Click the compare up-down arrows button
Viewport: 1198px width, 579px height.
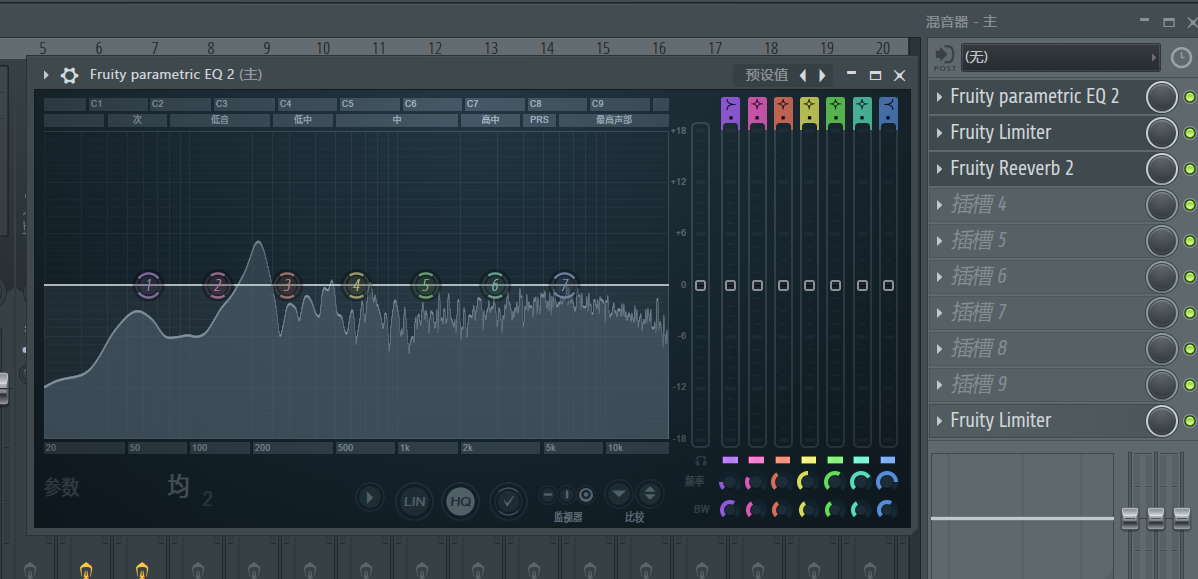[650, 493]
